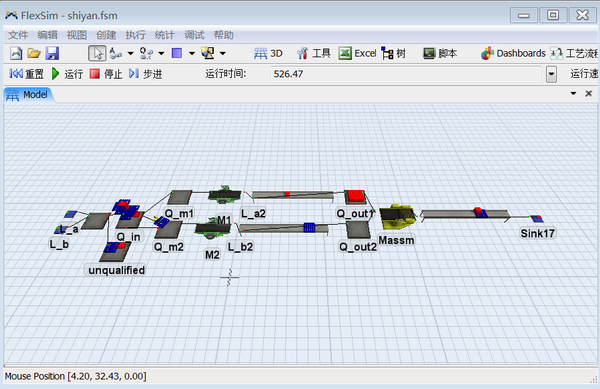
Task: Expand the connect objects tool dropdown arrow
Action: [x=130, y=53]
